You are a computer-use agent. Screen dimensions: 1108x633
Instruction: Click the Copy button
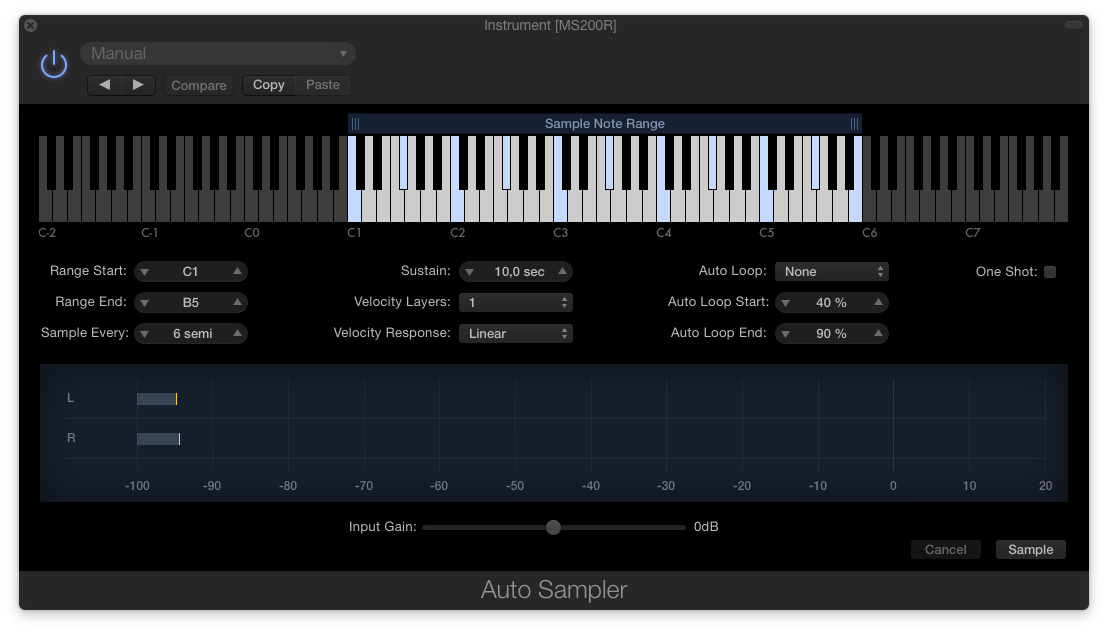pyautogui.click(x=269, y=85)
